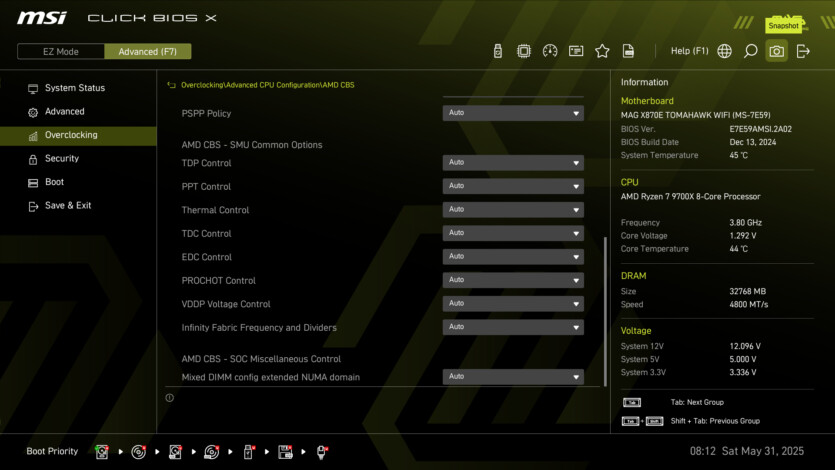
Task: Click the 4800 MT/s DRAM speed value
Action: point(749,304)
